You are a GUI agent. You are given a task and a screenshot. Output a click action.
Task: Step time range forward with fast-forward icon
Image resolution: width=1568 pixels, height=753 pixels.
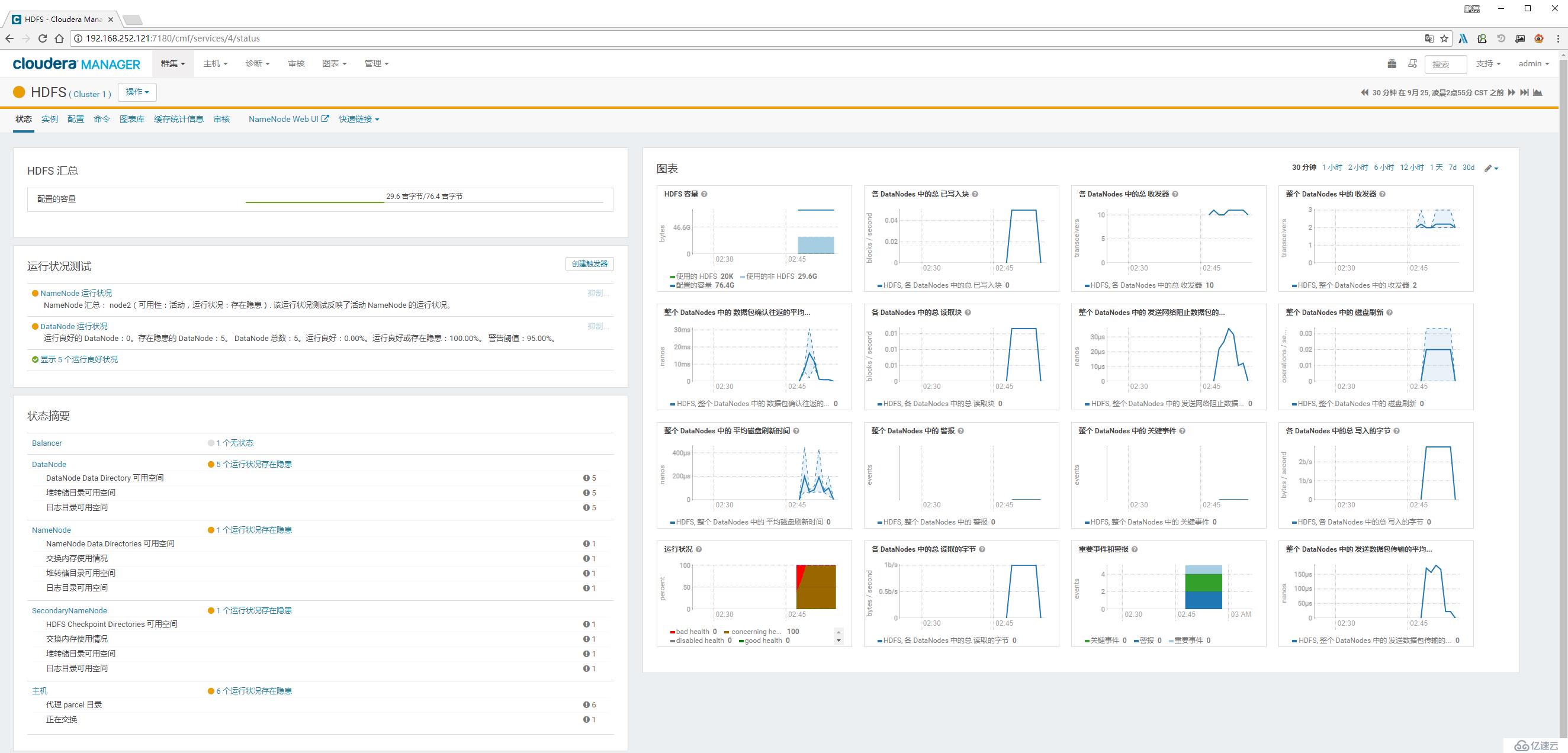[1511, 92]
